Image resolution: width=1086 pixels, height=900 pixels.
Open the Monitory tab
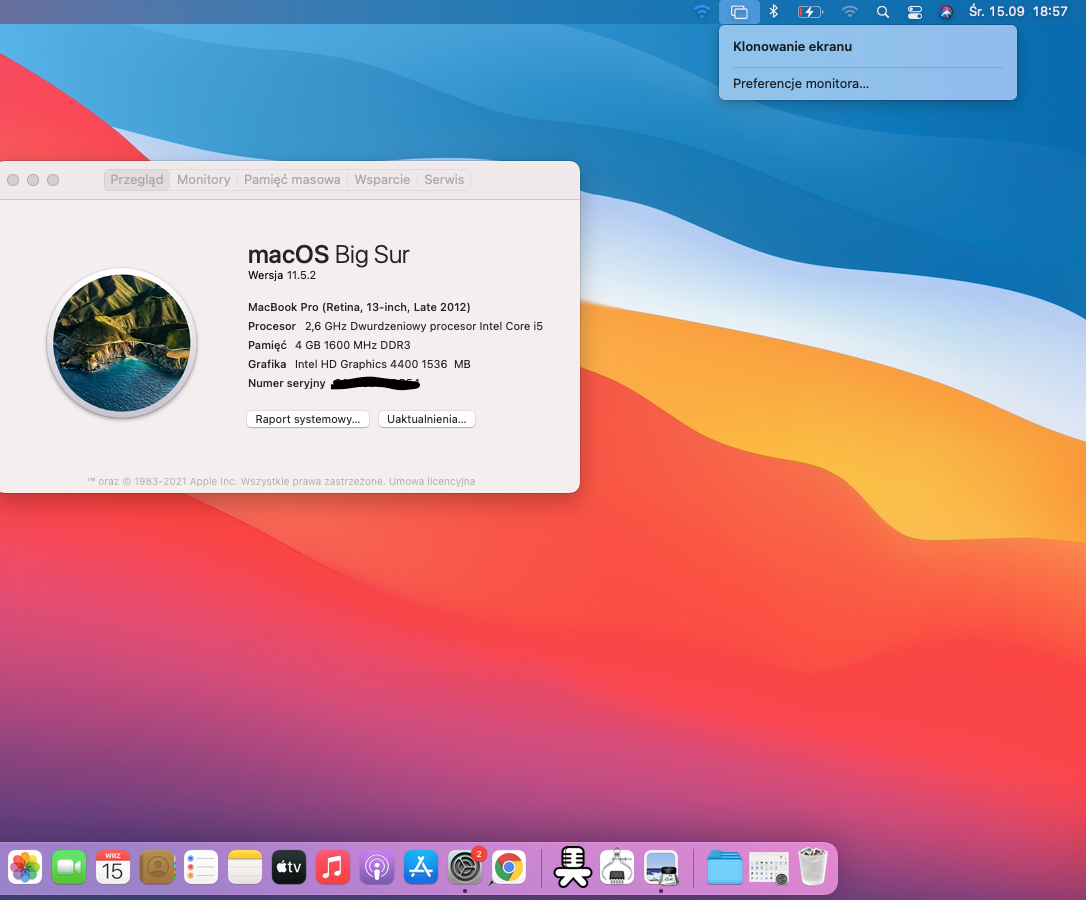pyautogui.click(x=203, y=180)
